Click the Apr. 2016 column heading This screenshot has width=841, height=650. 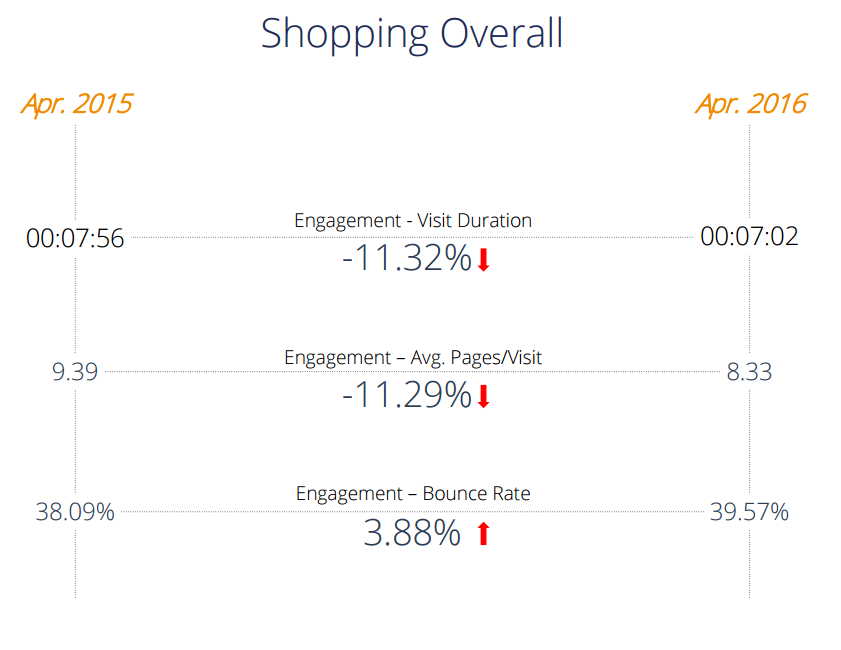click(750, 104)
